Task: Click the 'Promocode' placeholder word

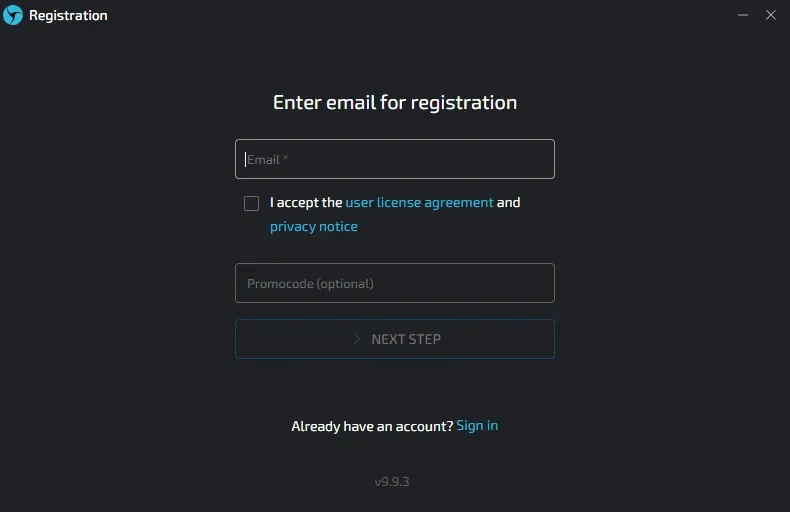Action: (280, 283)
